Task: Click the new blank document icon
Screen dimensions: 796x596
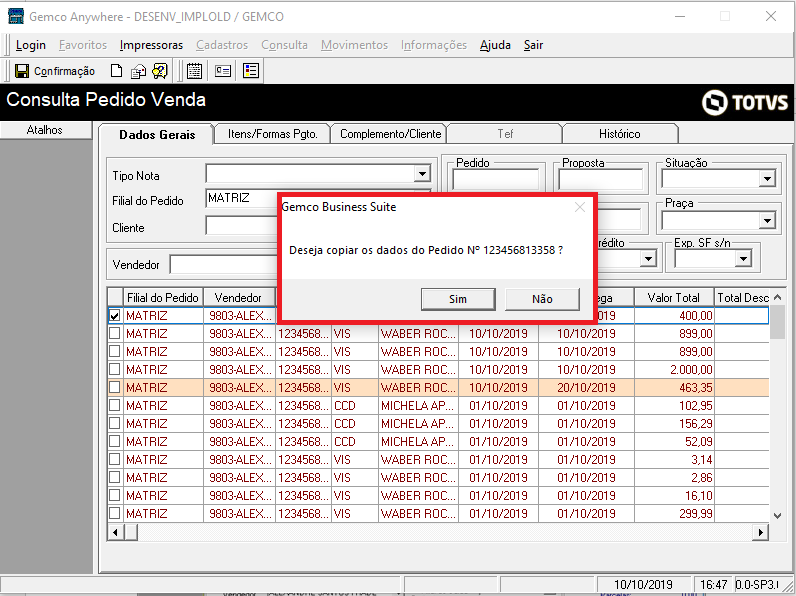Action: click(116, 71)
